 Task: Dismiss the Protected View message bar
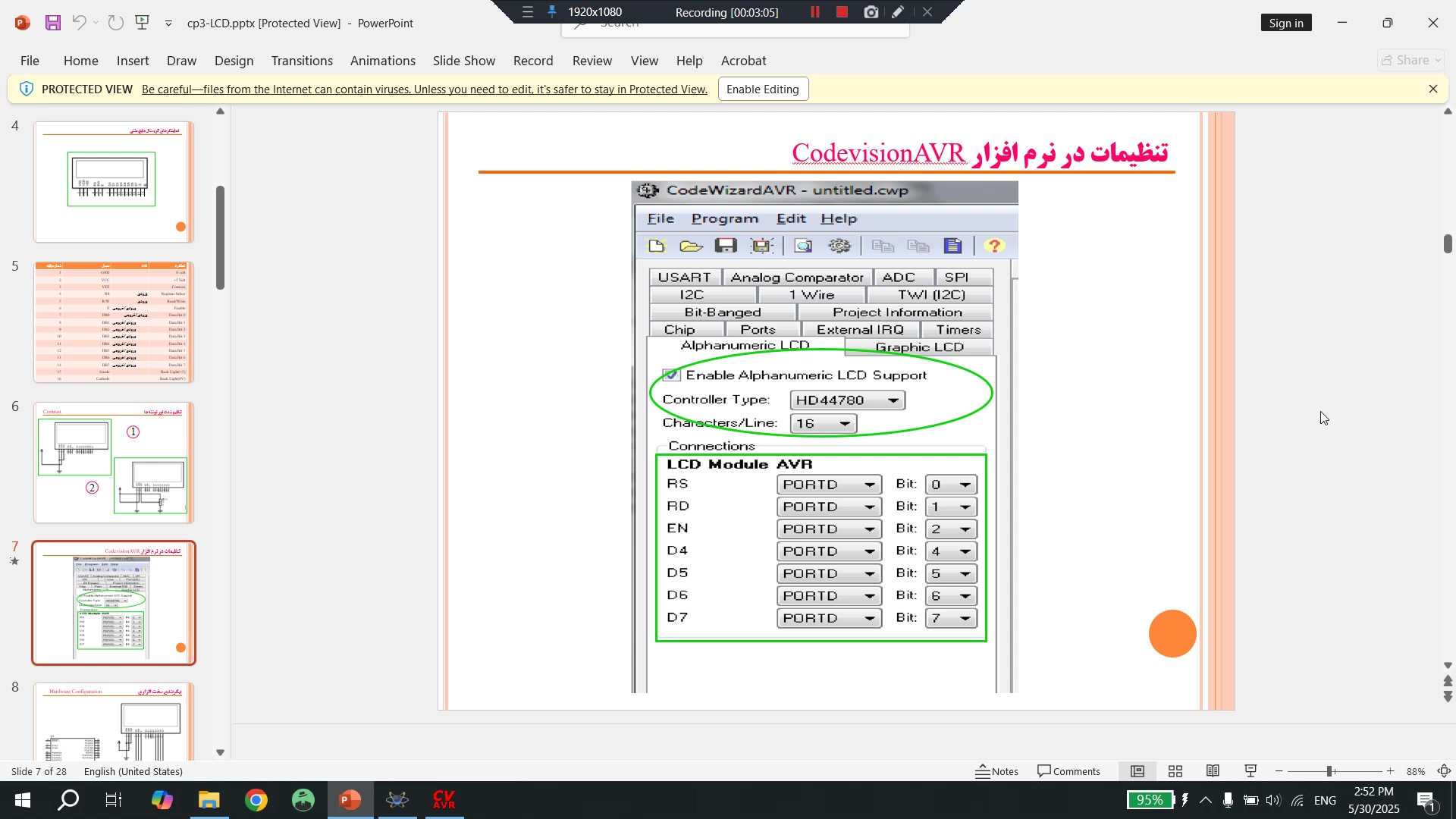click(1432, 89)
